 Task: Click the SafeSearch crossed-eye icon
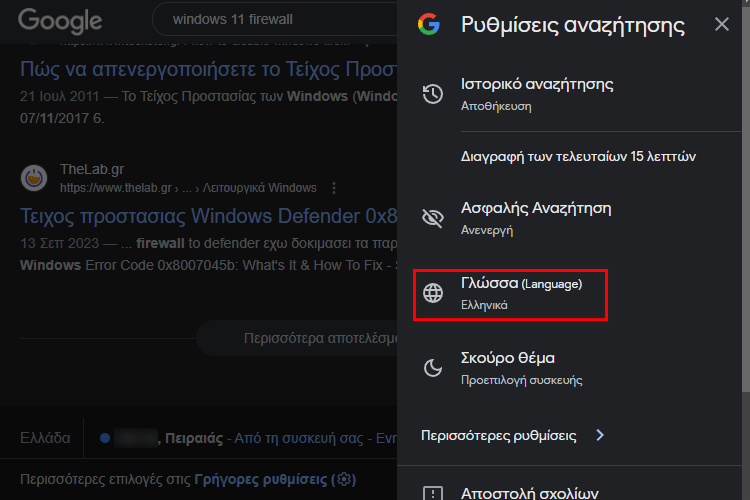[432, 218]
